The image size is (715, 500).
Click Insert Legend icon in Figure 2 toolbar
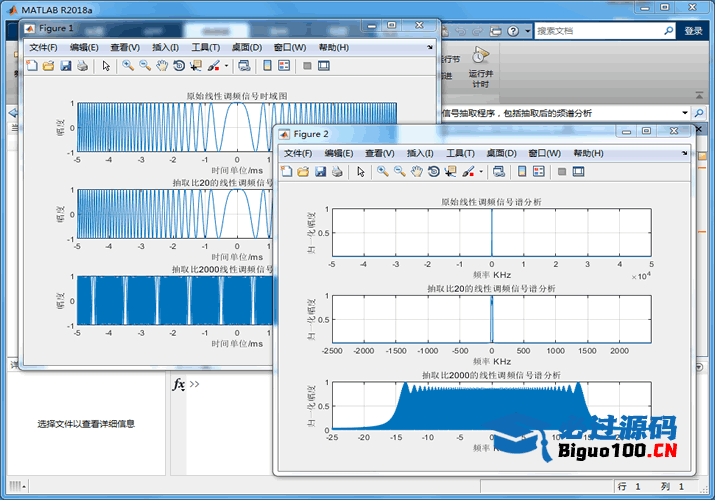pos(539,171)
